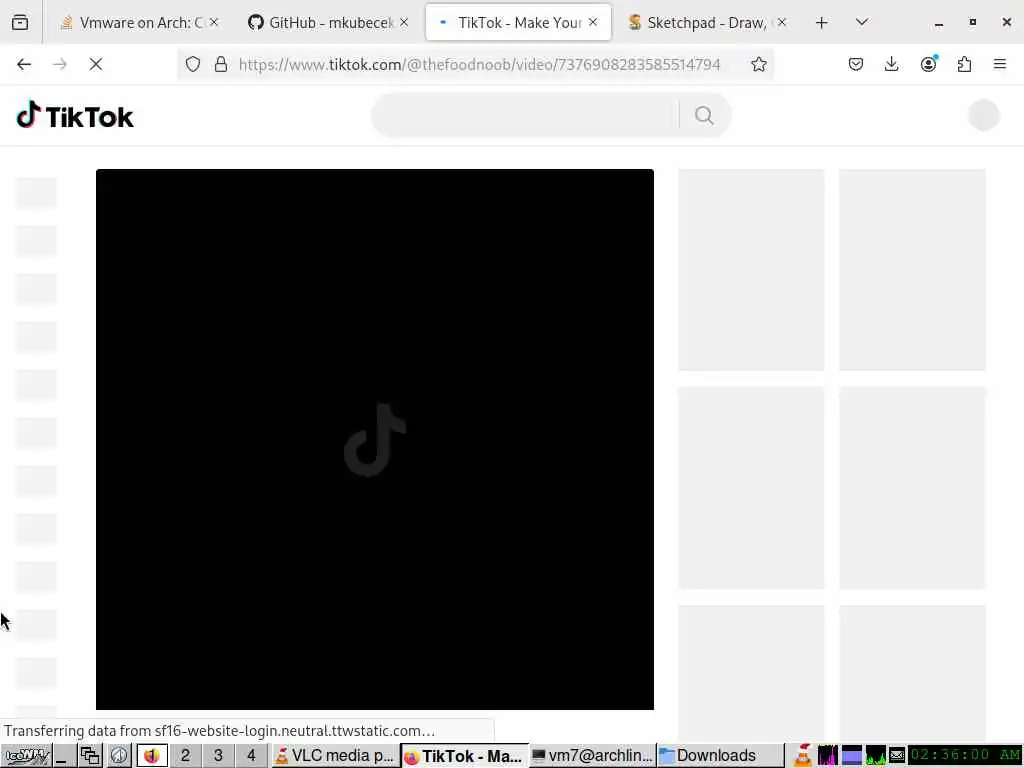Switch to Sketchpad - Draw tab
The image size is (1024, 768).
[x=707, y=23]
